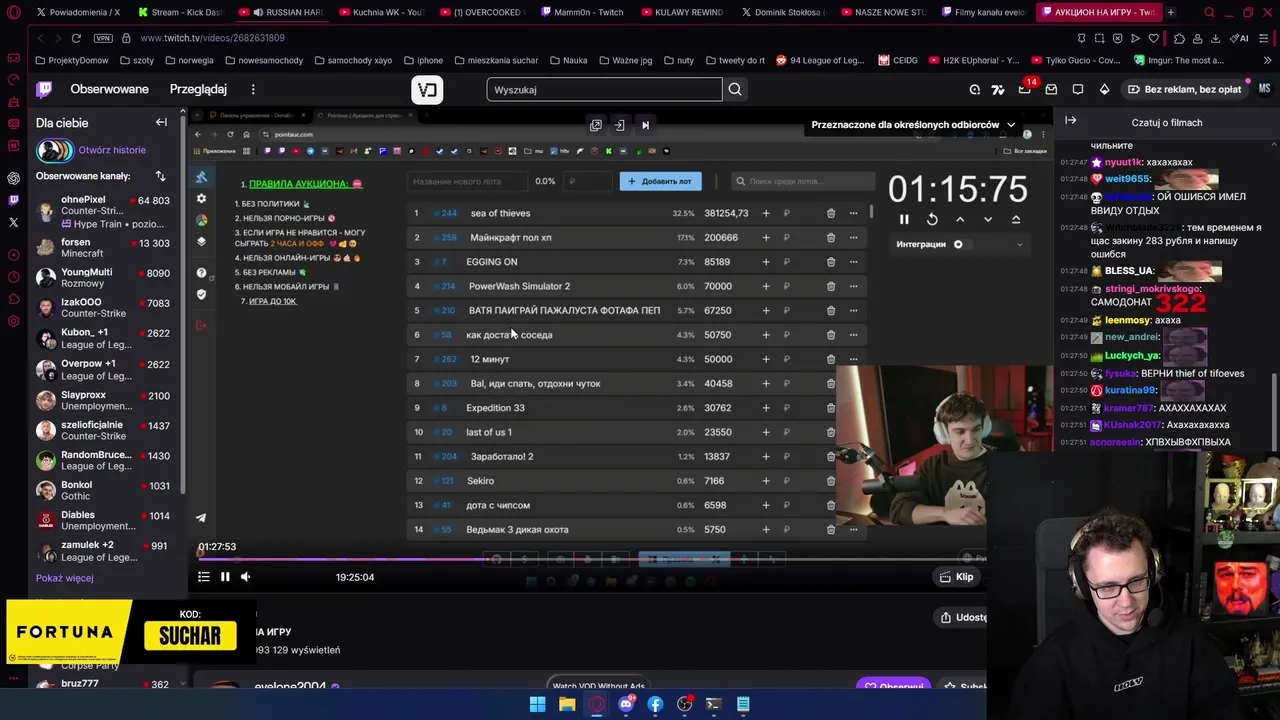The image size is (1280, 720).
Task: Click the Udostępnij share button
Action: [962, 617]
